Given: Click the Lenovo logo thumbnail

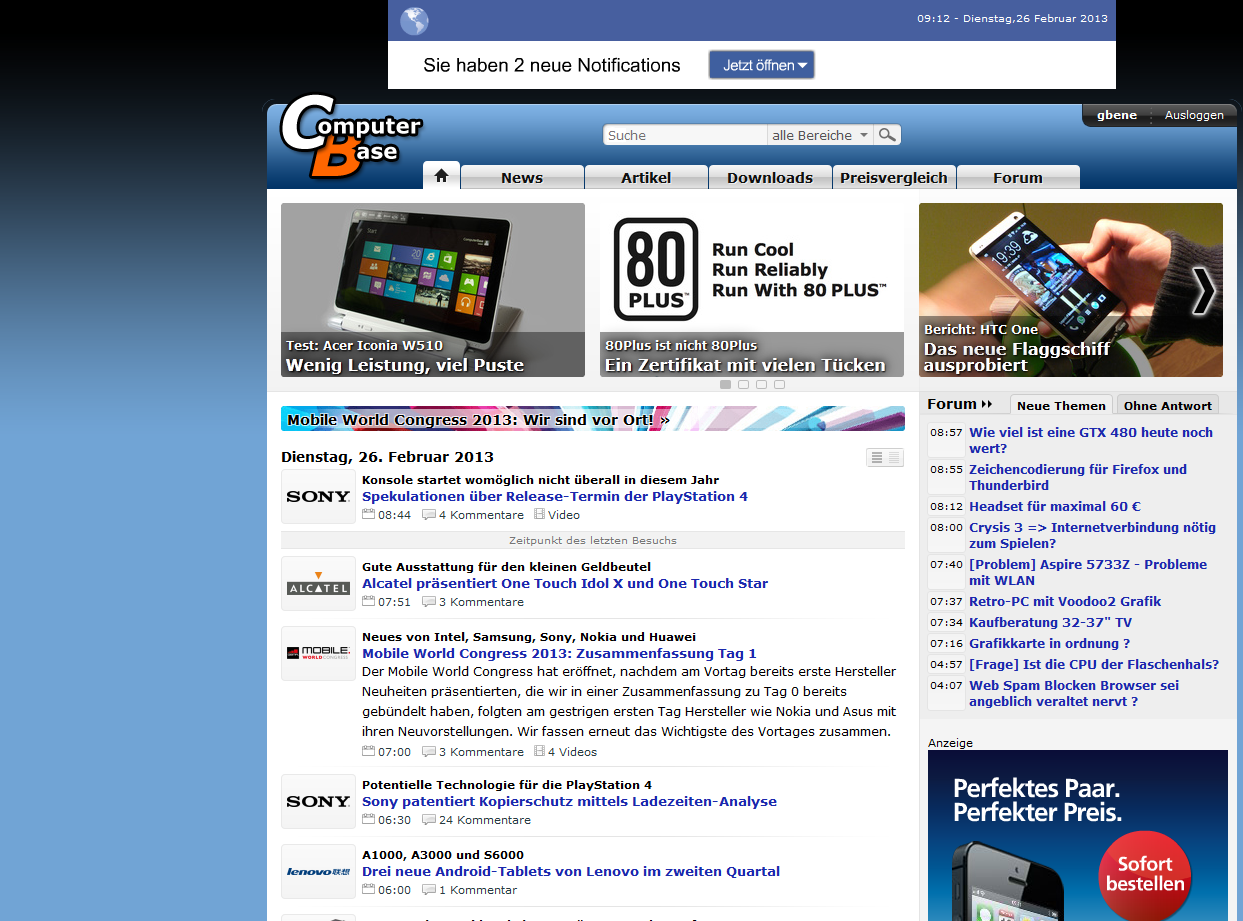Looking at the screenshot, I should click(318, 871).
